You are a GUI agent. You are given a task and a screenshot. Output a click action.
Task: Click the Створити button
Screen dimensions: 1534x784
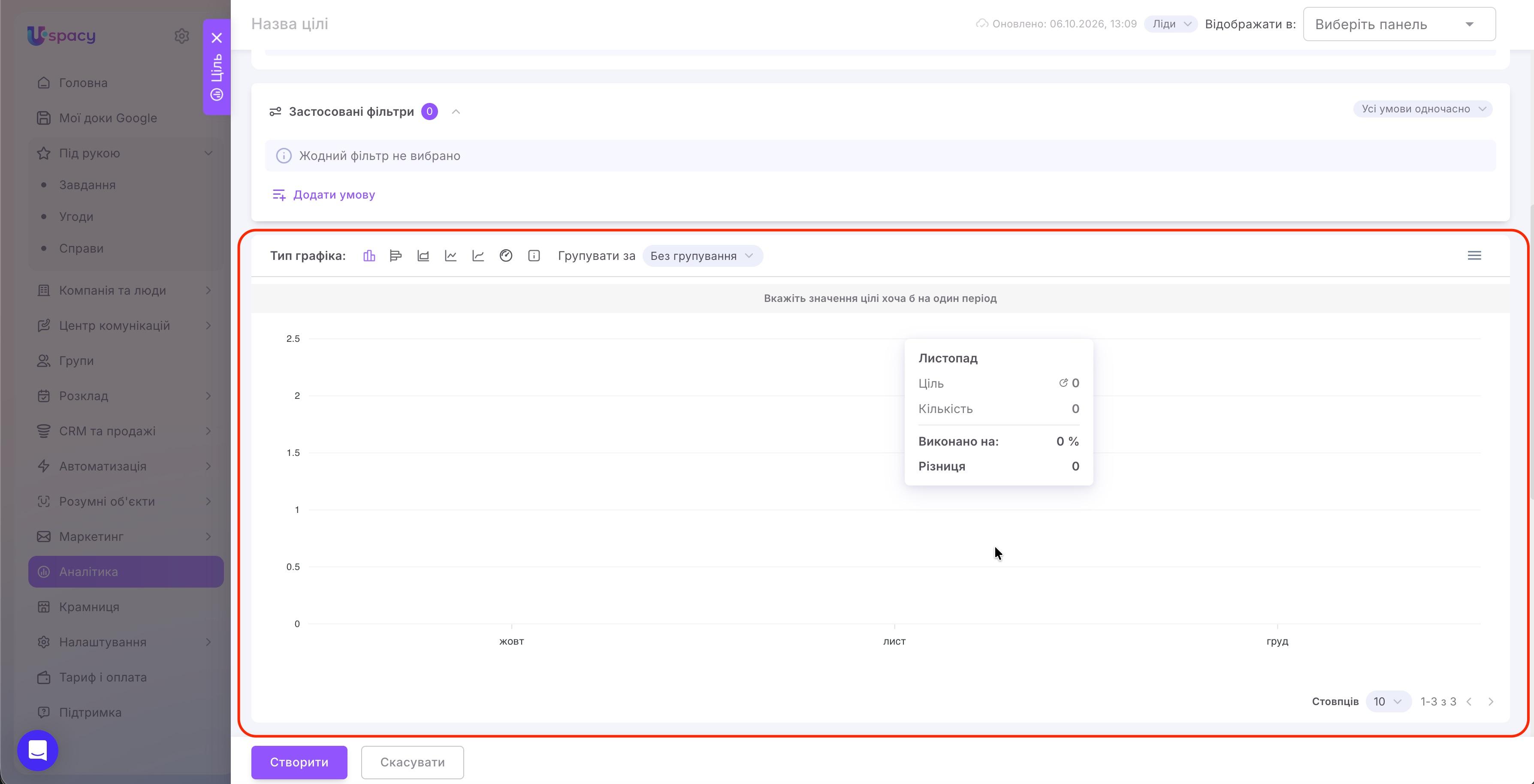coord(299,763)
